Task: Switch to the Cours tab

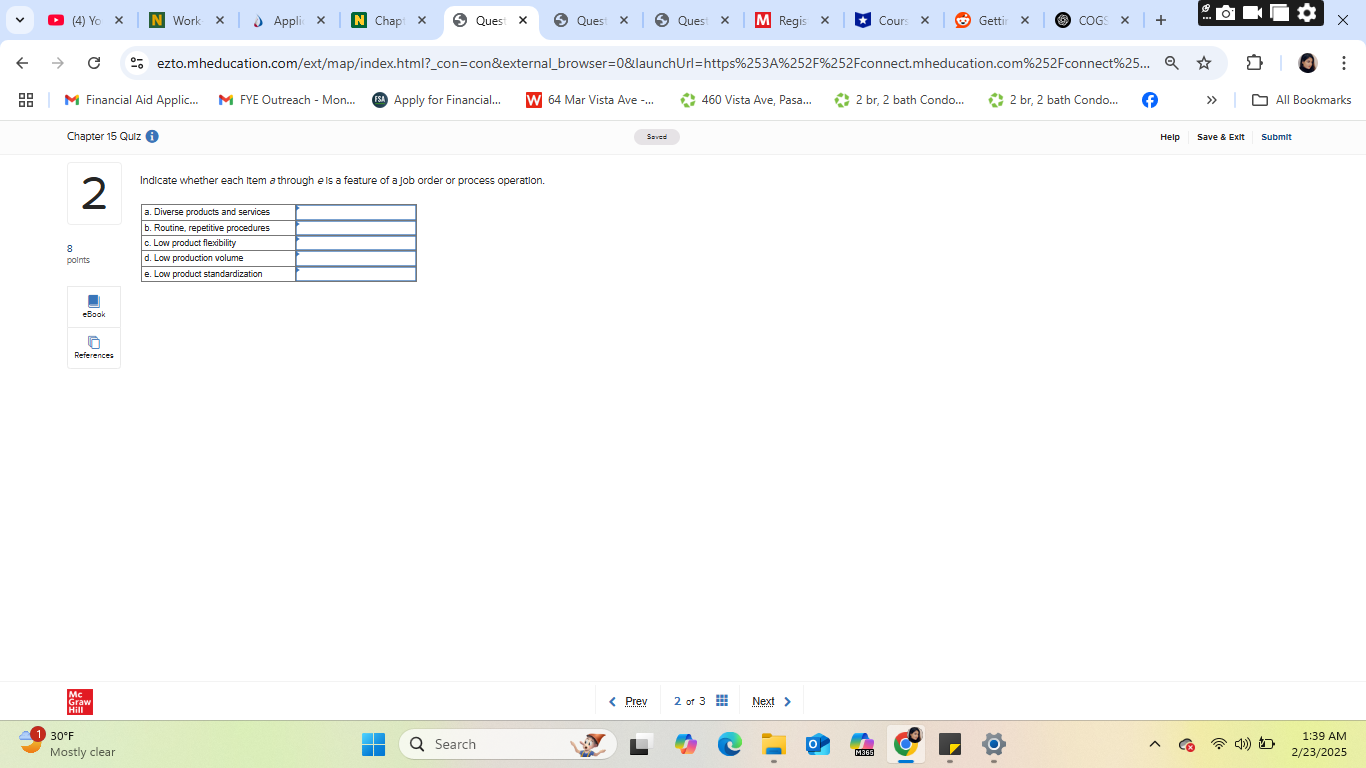Action: [x=894, y=20]
